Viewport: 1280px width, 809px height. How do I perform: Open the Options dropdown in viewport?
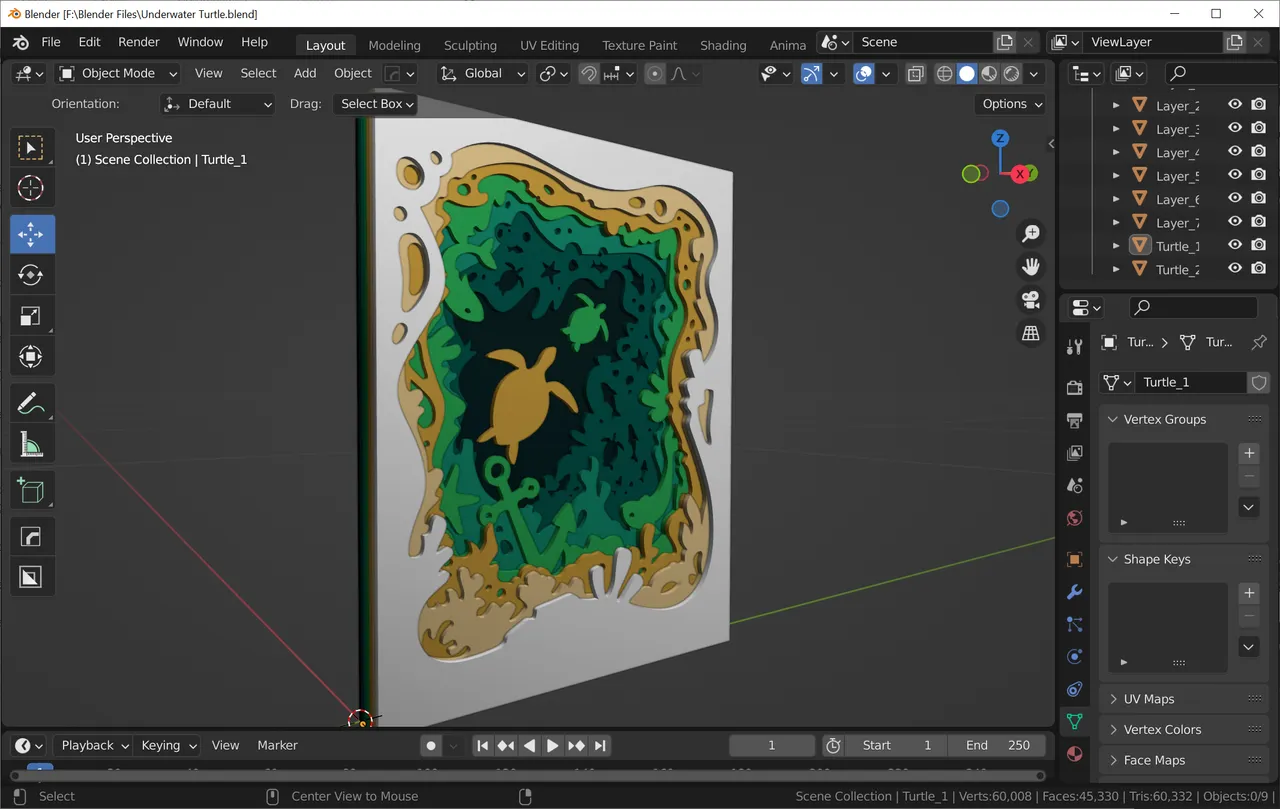tap(1010, 104)
